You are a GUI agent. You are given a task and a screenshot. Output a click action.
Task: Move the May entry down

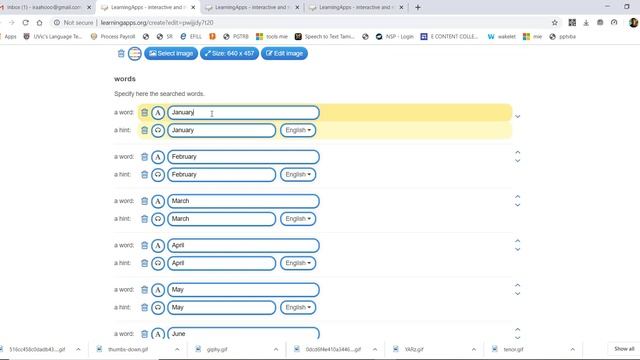tap(518, 294)
